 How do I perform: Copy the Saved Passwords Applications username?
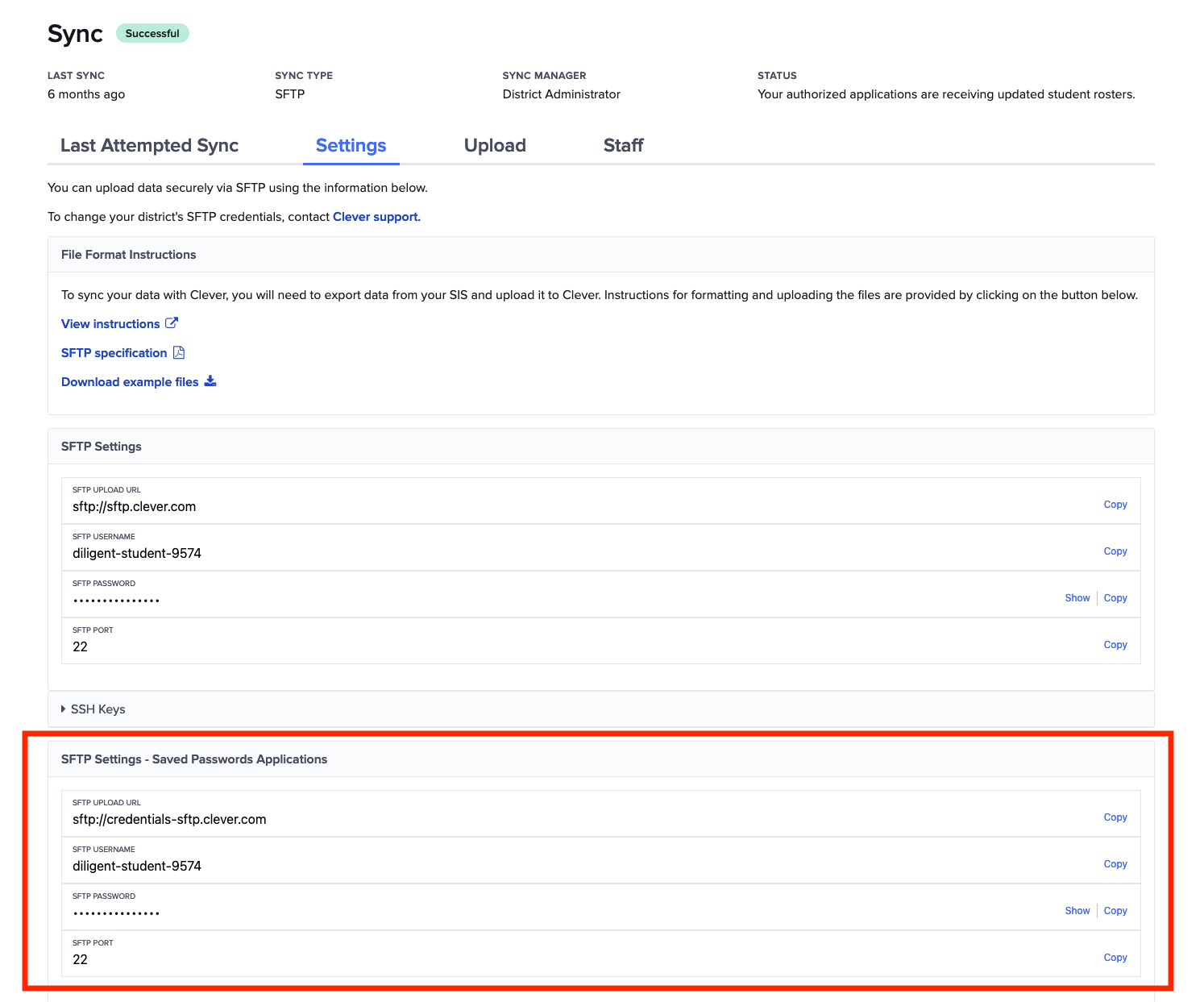(1115, 864)
